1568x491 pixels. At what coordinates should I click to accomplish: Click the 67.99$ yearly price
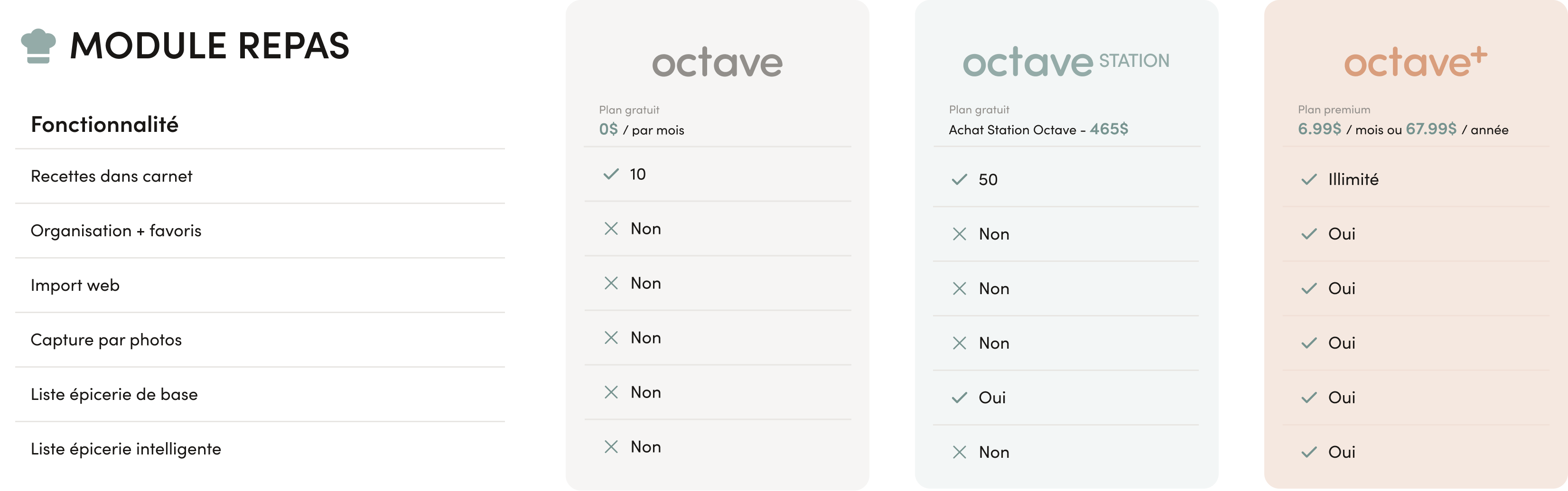tap(1431, 129)
